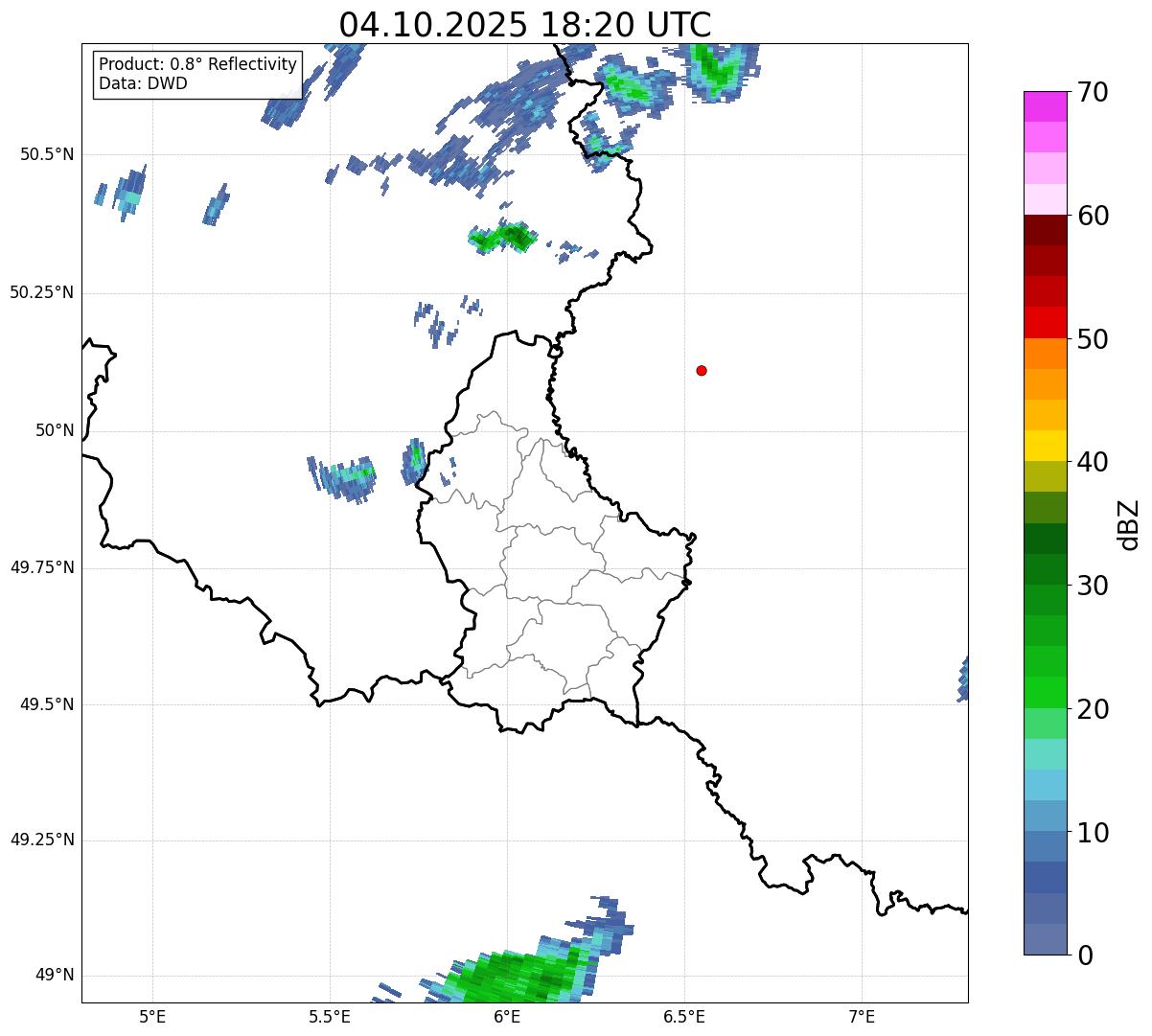Click the 49°N latitude label

point(55,976)
